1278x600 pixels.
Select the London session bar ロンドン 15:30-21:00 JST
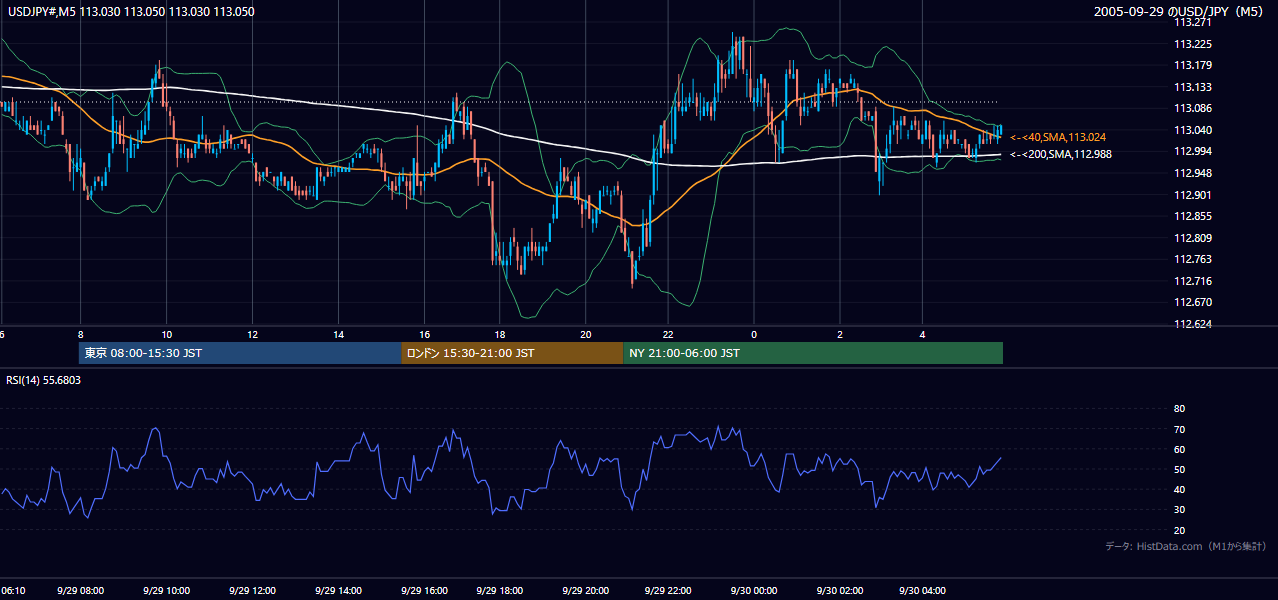pyautogui.click(x=512, y=353)
